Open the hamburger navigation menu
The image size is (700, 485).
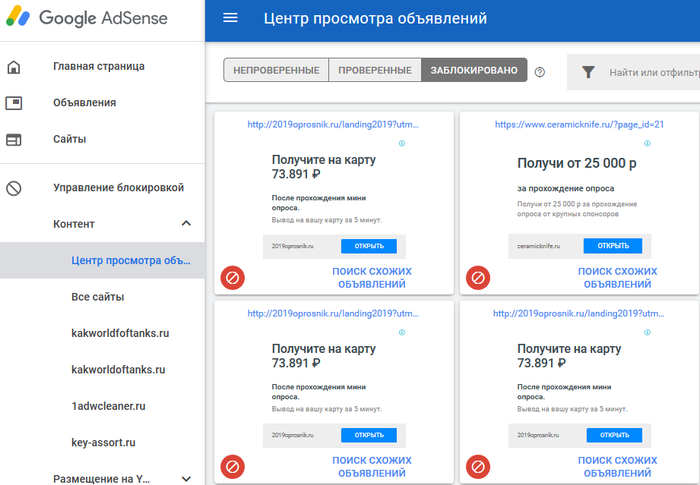(230, 18)
